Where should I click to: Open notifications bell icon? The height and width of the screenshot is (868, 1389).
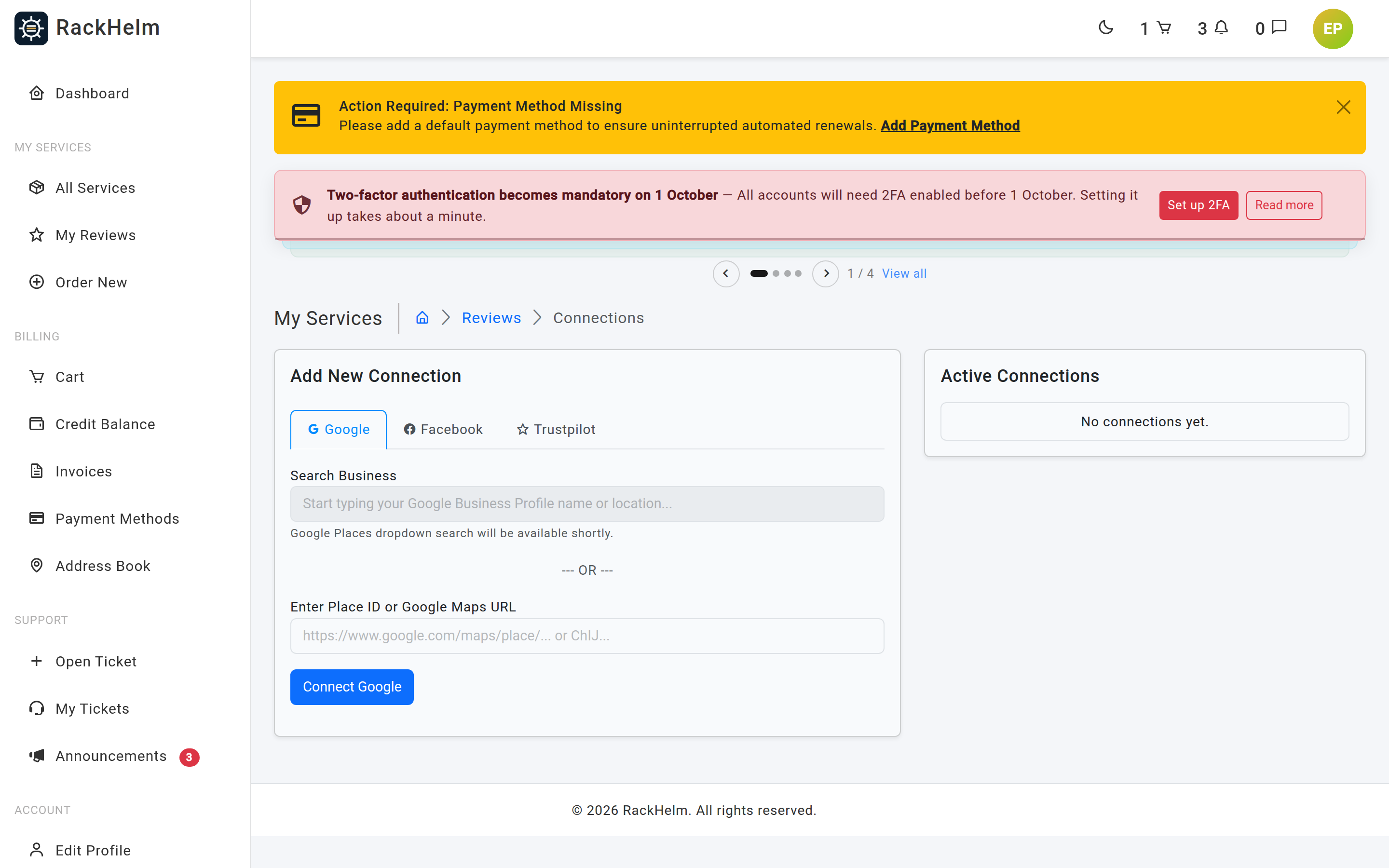[x=1221, y=27]
